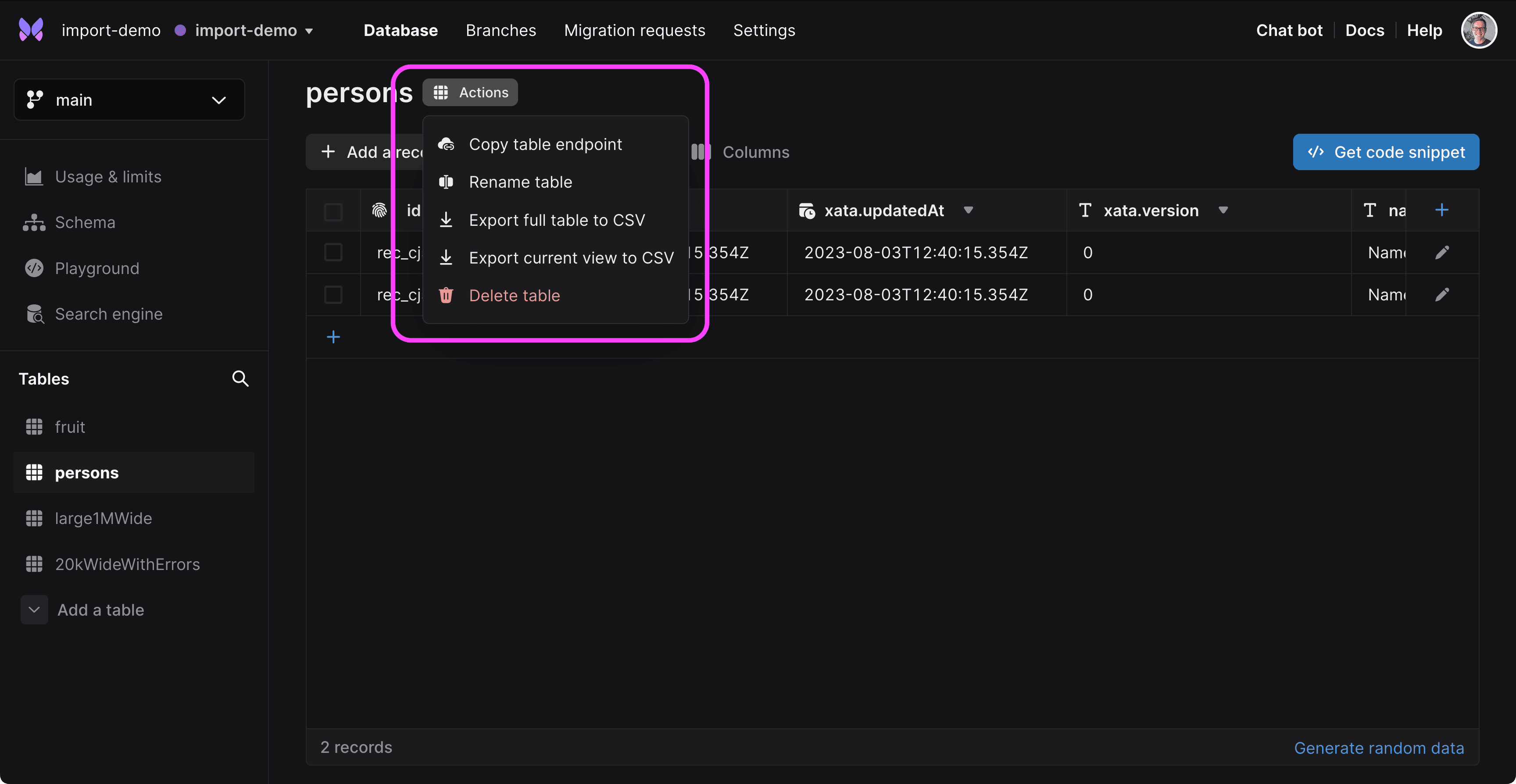1516x784 pixels.
Task: Select the header checkbox to select all records
Action: coord(333,210)
